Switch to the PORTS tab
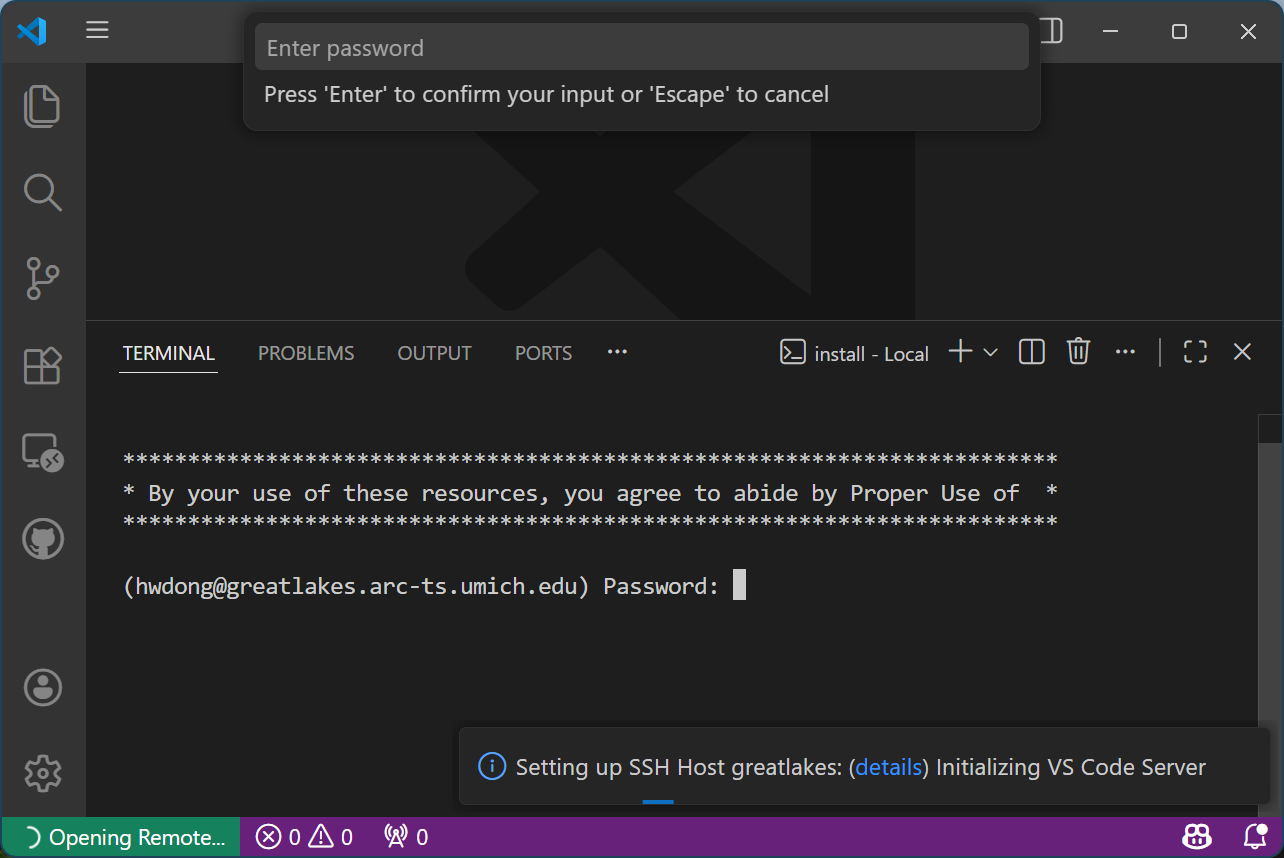 pos(543,352)
